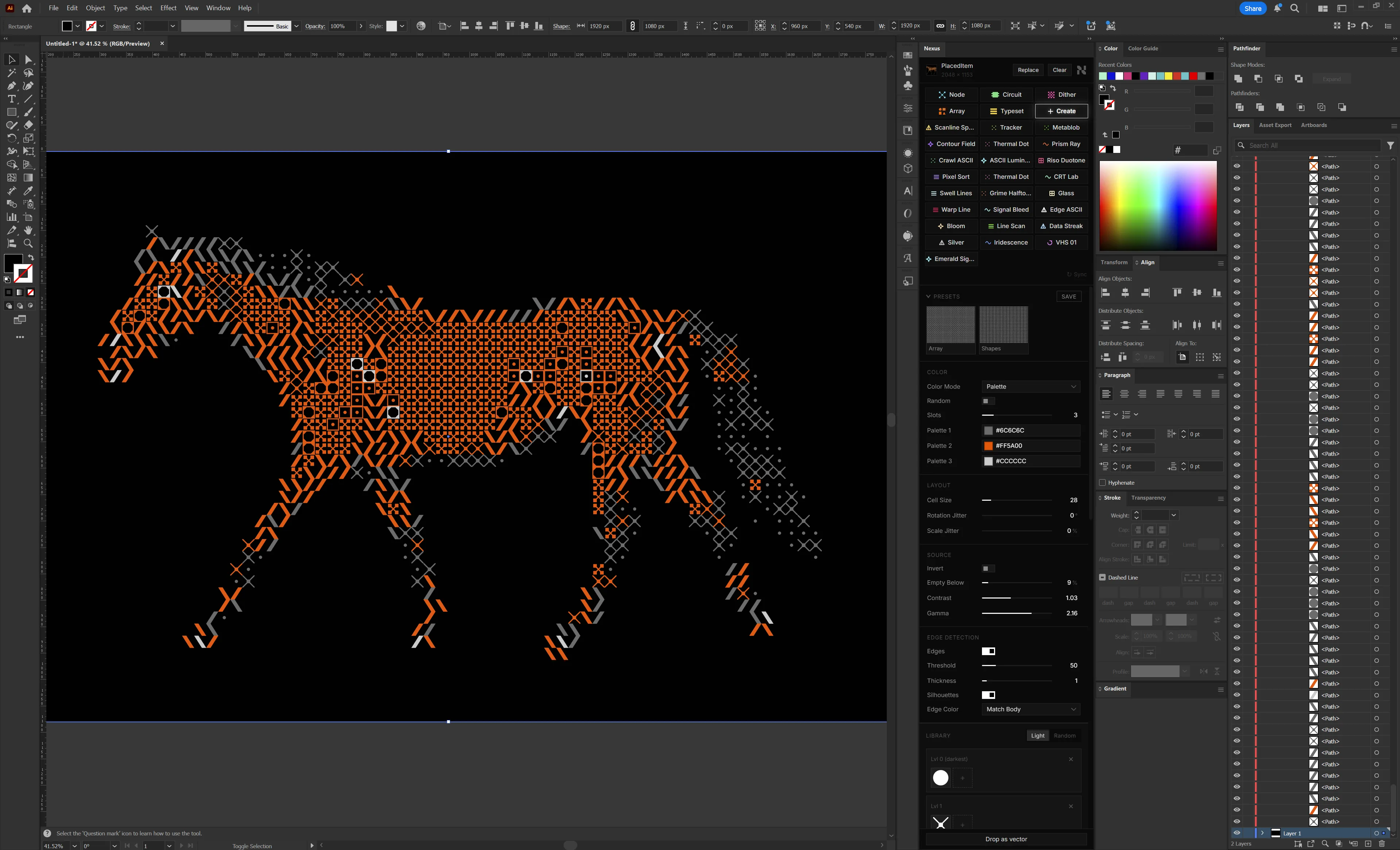Open the brush definition Basic dropdown

tap(296, 26)
